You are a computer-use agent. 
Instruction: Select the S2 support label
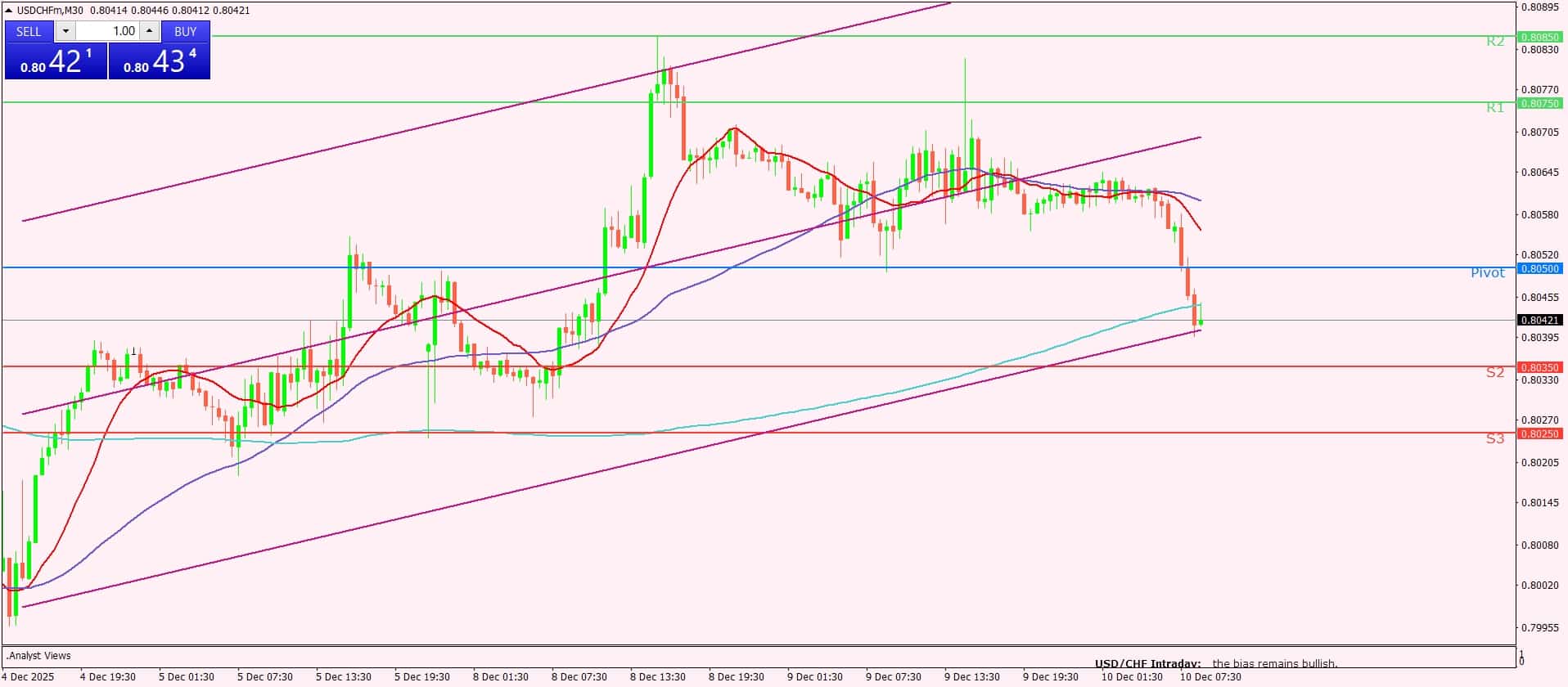[x=1495, y=372]
